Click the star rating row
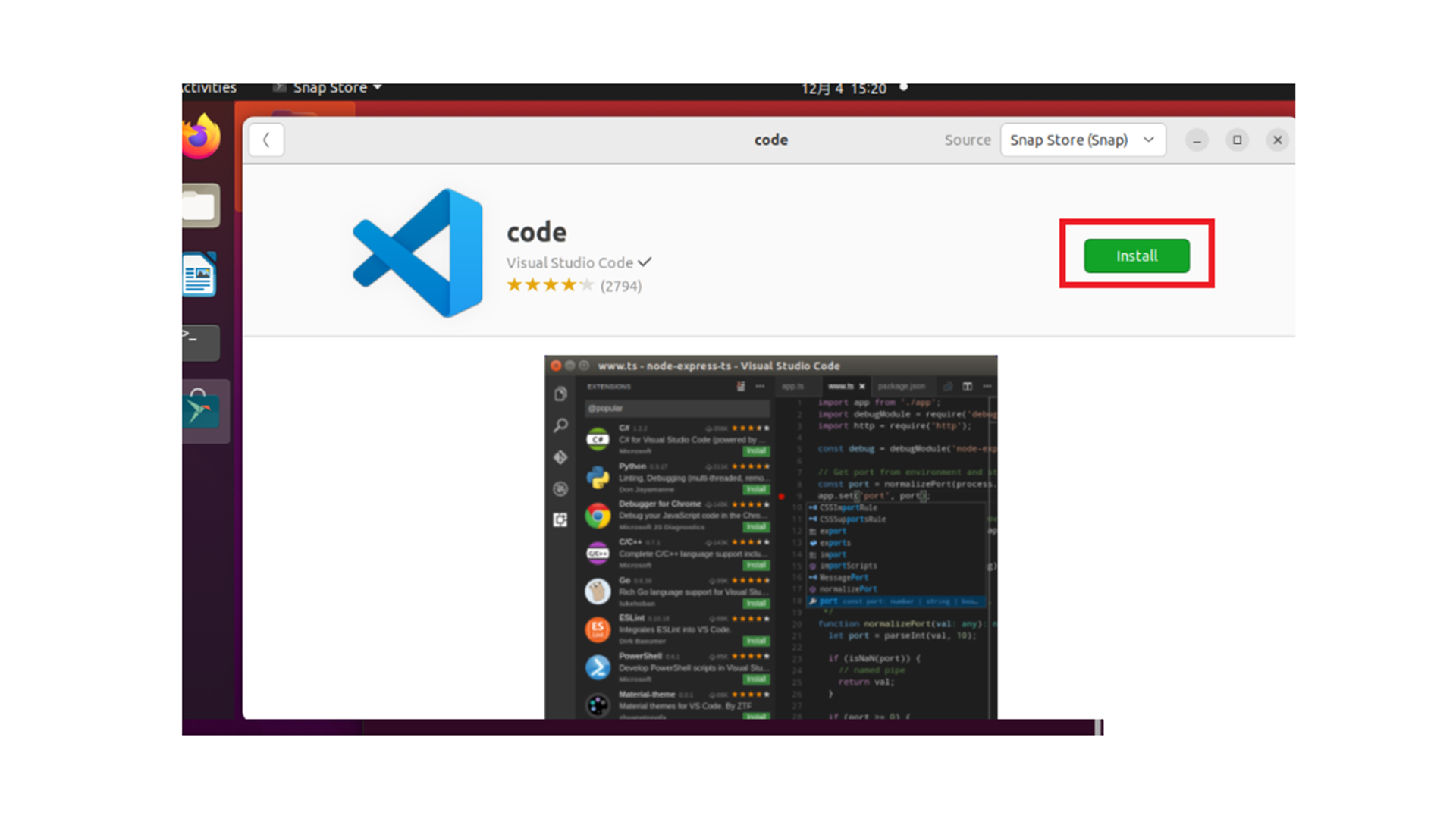Viewport: 1456px width, 819px height. (550, 285)
